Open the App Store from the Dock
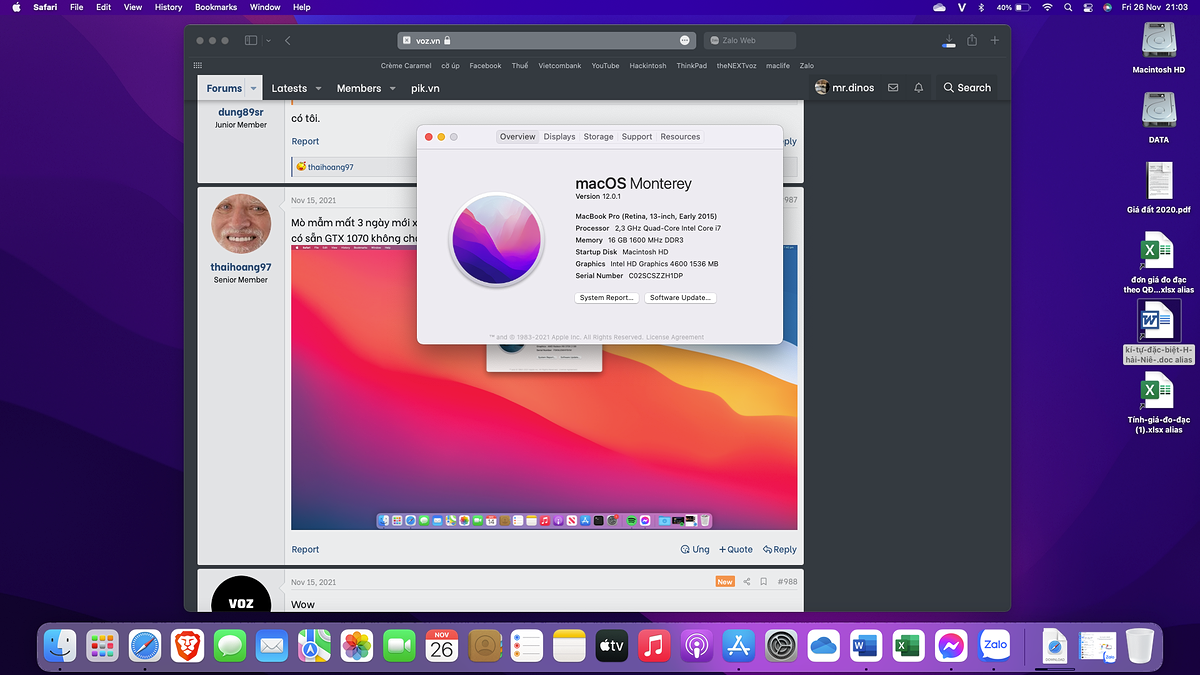This screenshot has width=1200, height=675. tap(738, 647)
